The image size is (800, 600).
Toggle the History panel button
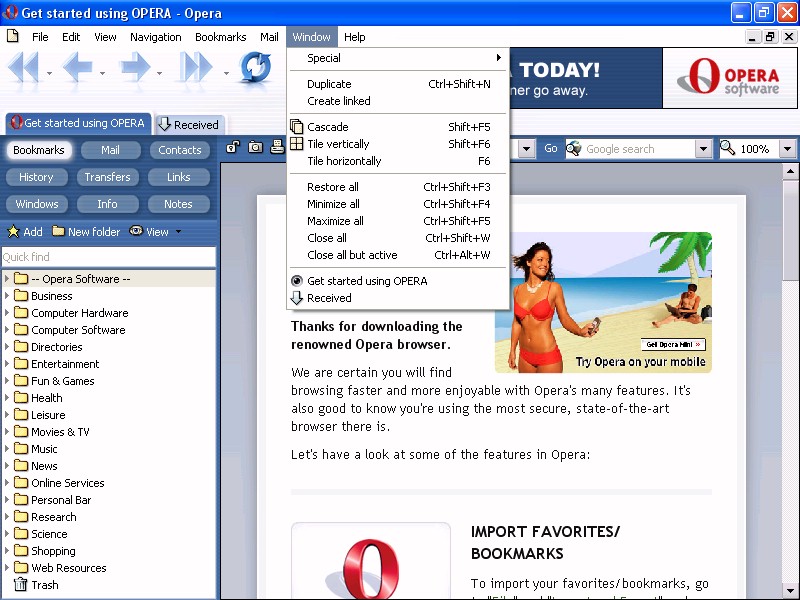coord(36,177)
